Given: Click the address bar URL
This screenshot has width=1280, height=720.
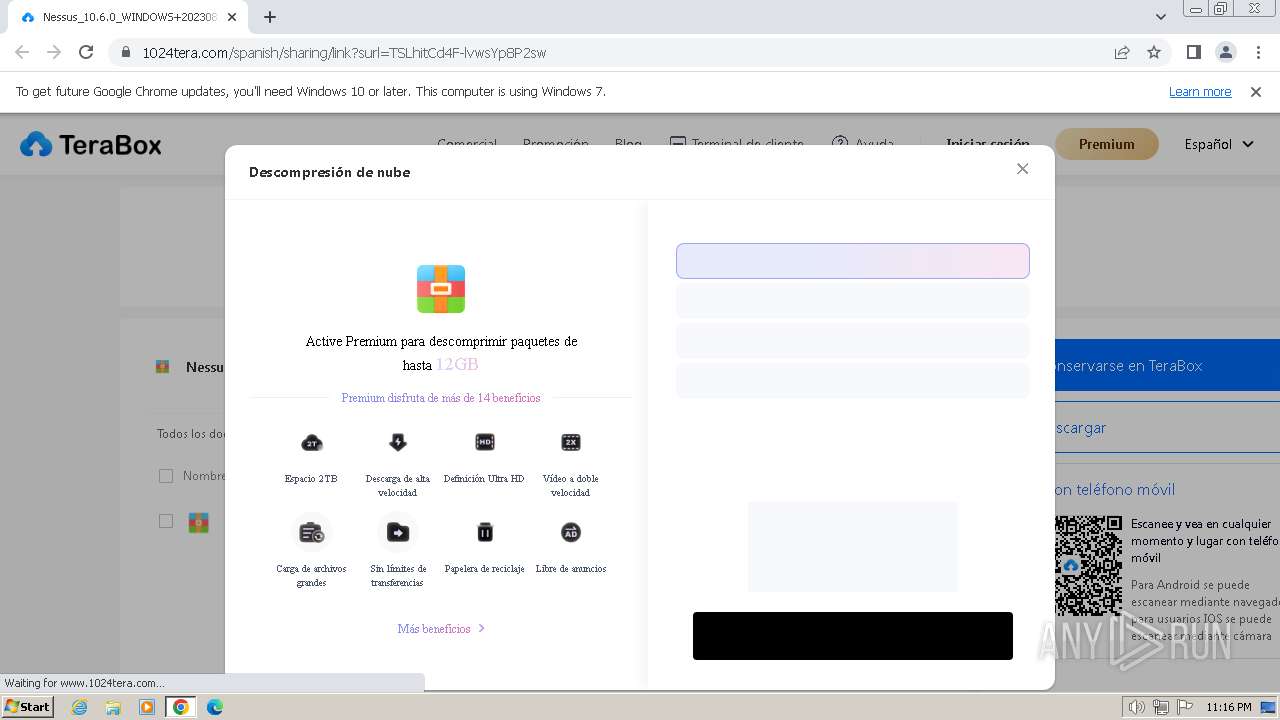Looking at the screenshot, I should [344, 53].
